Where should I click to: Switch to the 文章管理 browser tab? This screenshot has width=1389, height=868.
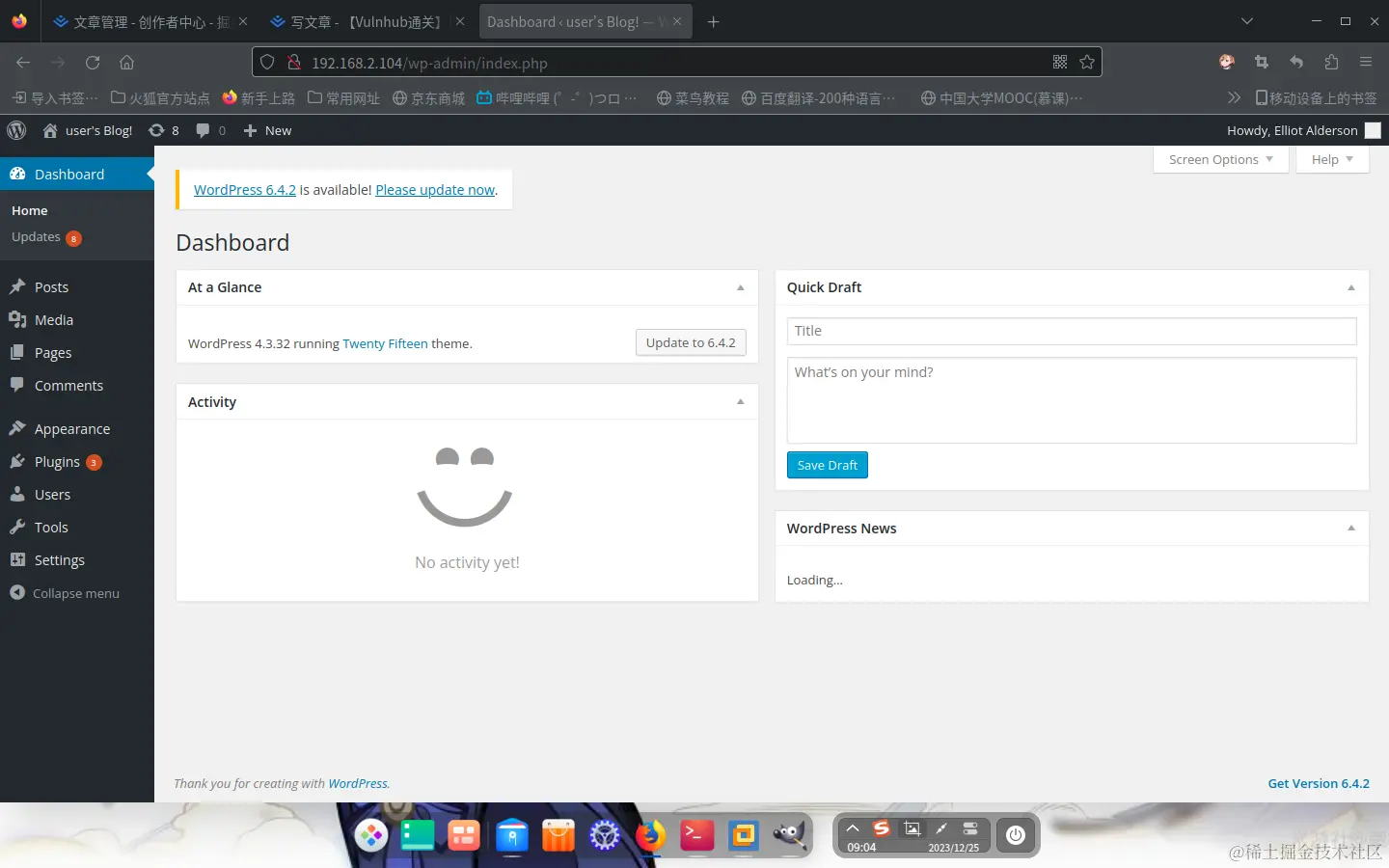coord(150,21)
